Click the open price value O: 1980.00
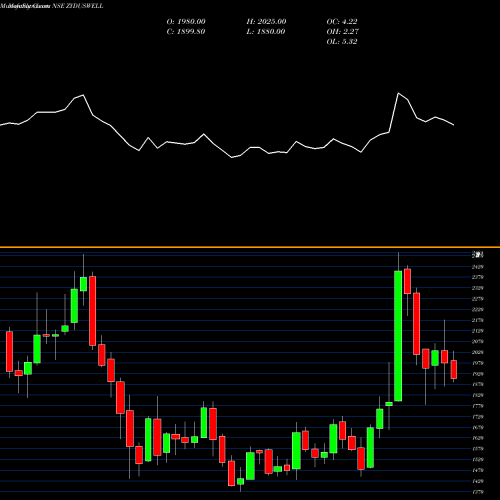This screenshot has width=500, height=500. [186, 22]
